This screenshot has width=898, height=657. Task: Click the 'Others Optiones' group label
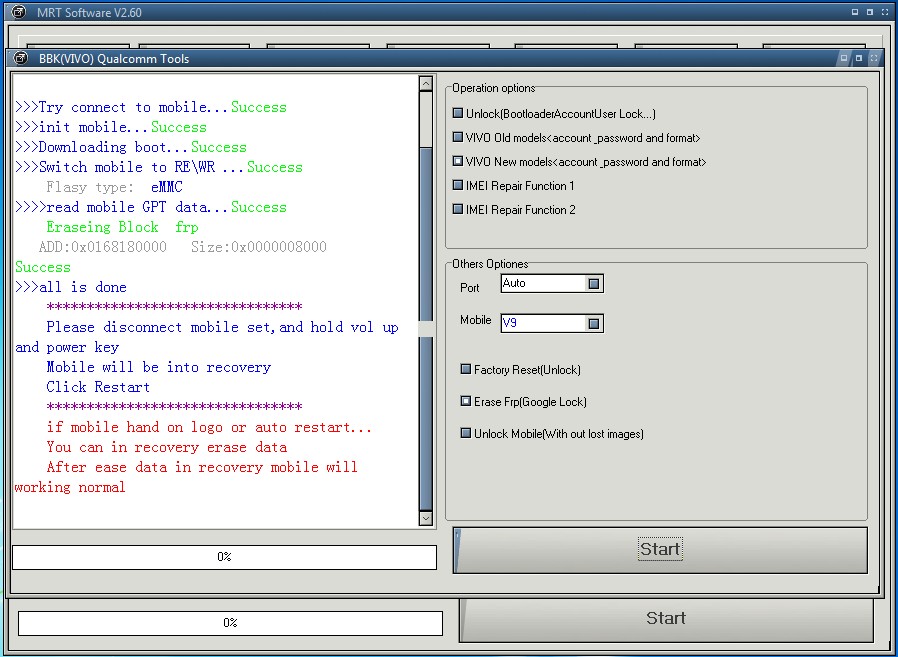click(490, 263)
